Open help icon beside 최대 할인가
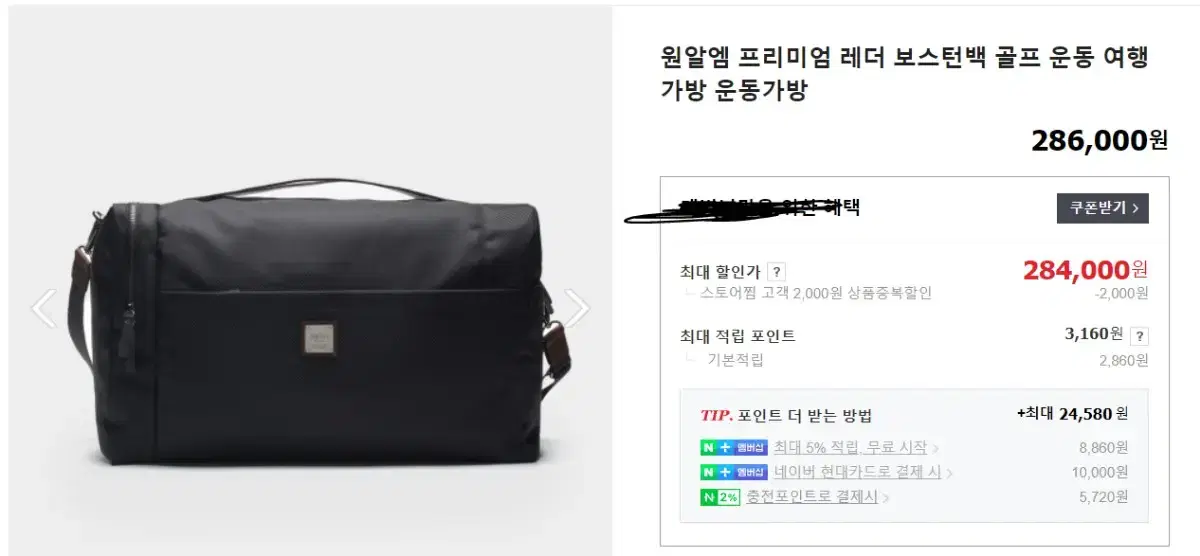 pos(777,272)
